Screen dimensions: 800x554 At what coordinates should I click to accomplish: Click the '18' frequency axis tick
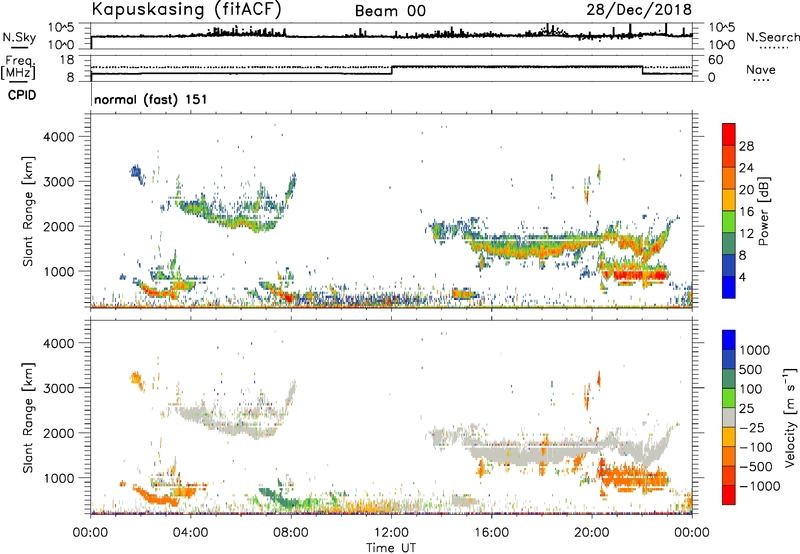67,60
